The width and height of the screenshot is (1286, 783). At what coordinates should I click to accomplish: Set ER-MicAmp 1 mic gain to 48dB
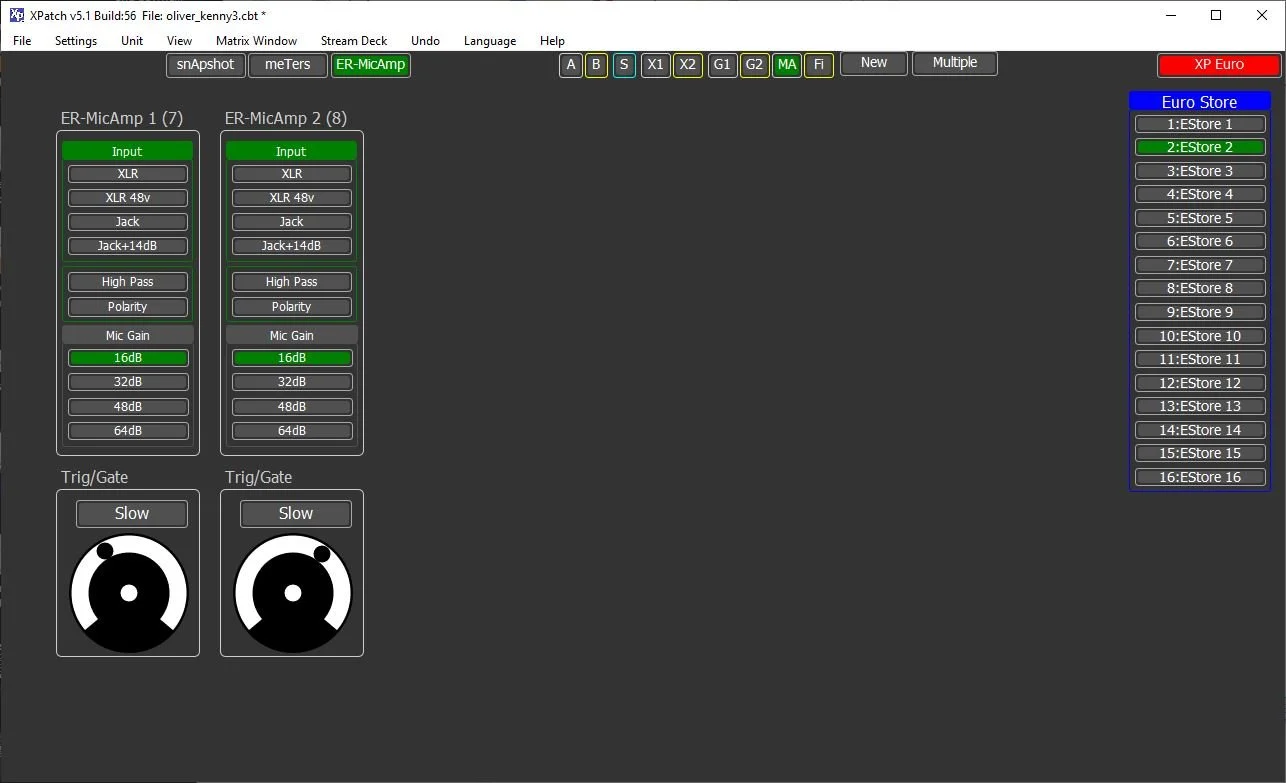click(x=128, y=407)
